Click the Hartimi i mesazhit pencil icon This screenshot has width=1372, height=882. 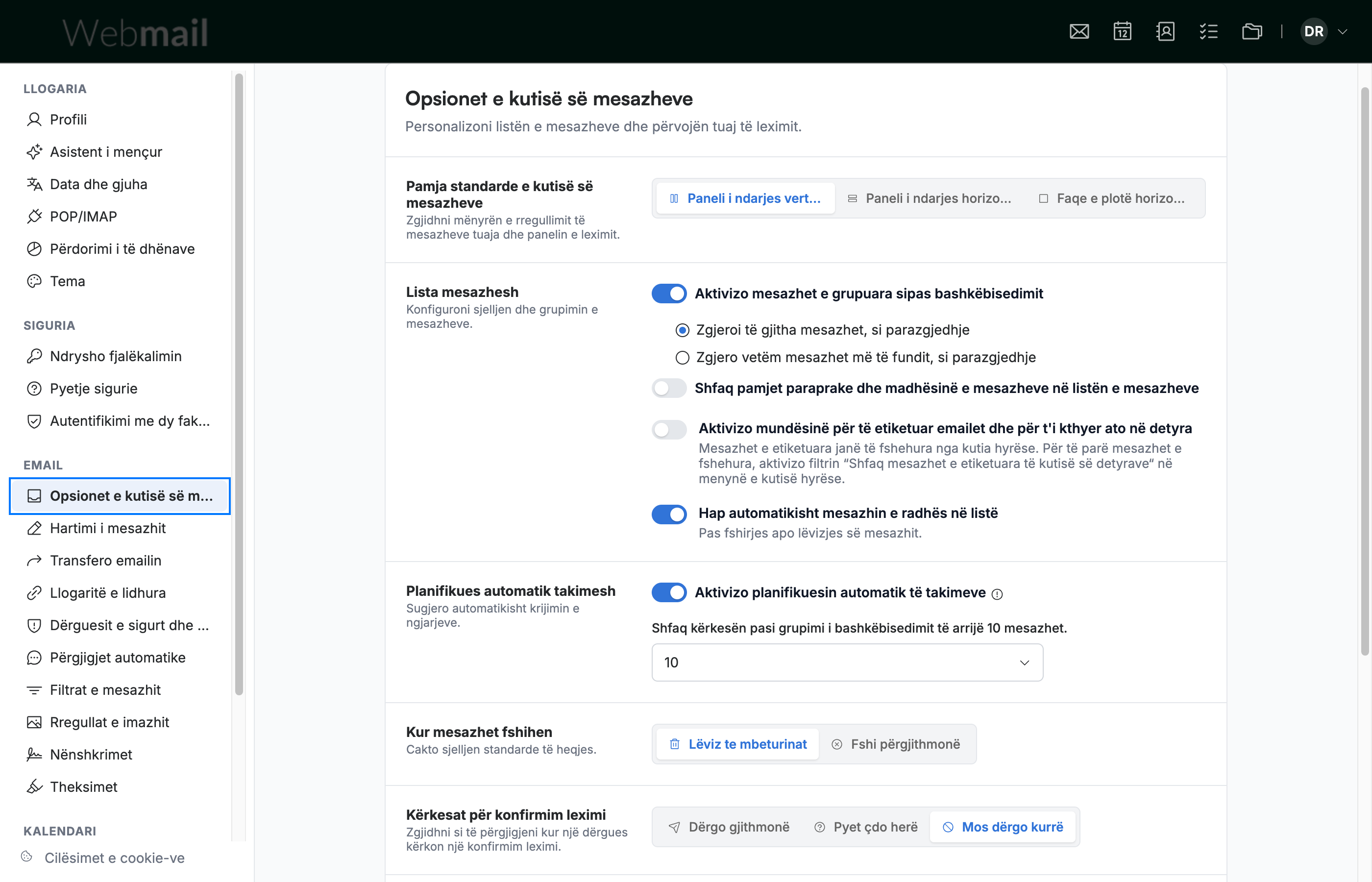point(34,528)
